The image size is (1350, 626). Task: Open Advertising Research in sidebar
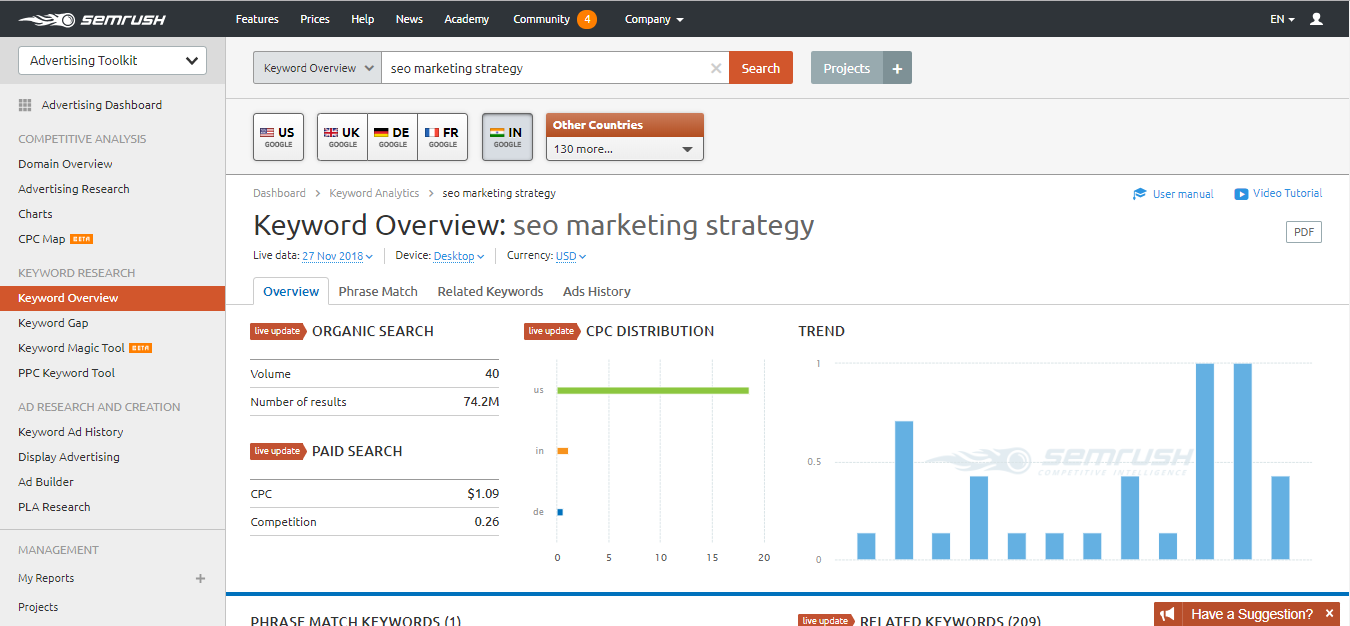click(74, 189)
